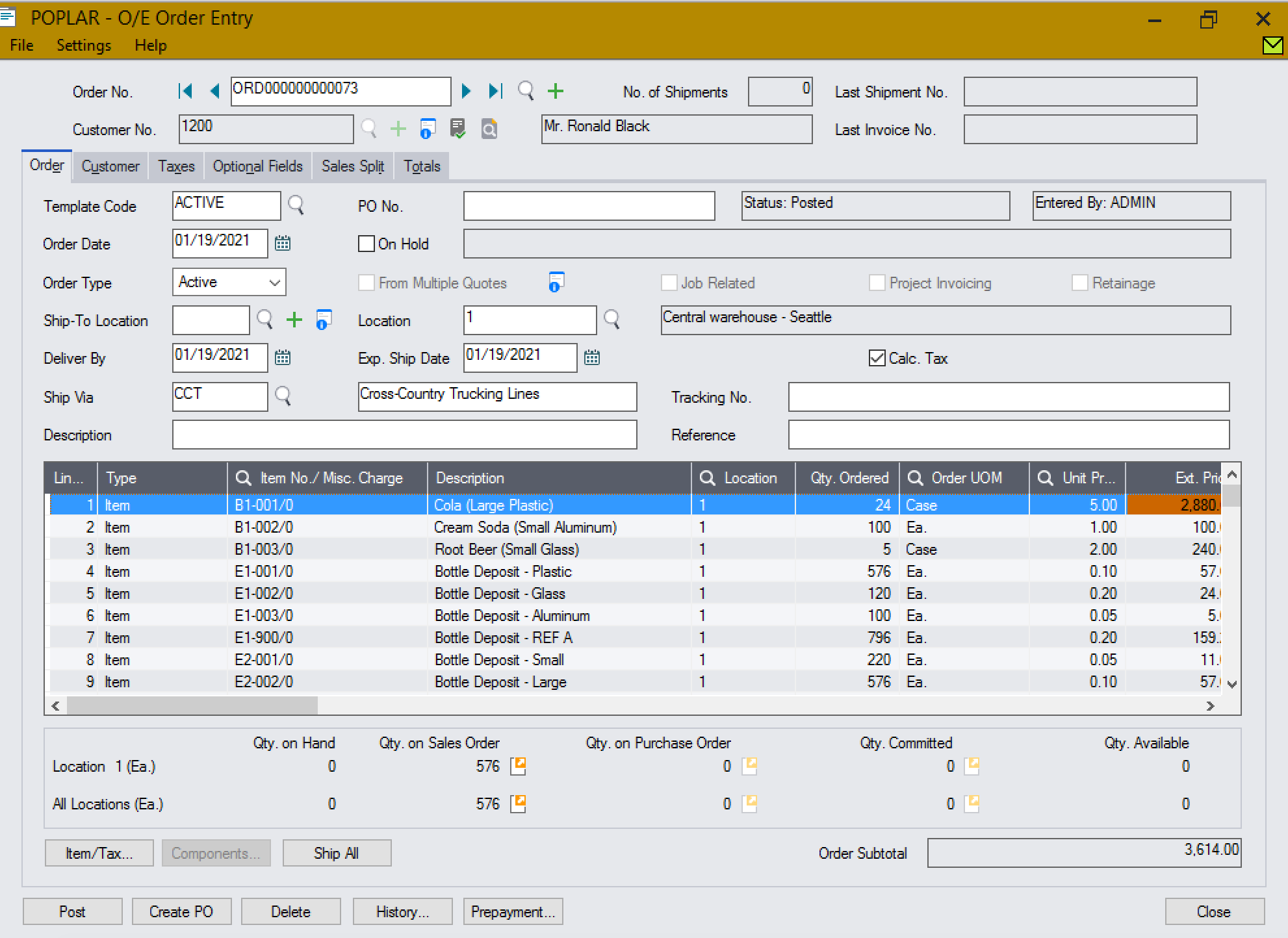Open the Help menu
Image resolution: width=1288 pixels, height=938 pixels.
pyautogui.click(x=151, y=45)
